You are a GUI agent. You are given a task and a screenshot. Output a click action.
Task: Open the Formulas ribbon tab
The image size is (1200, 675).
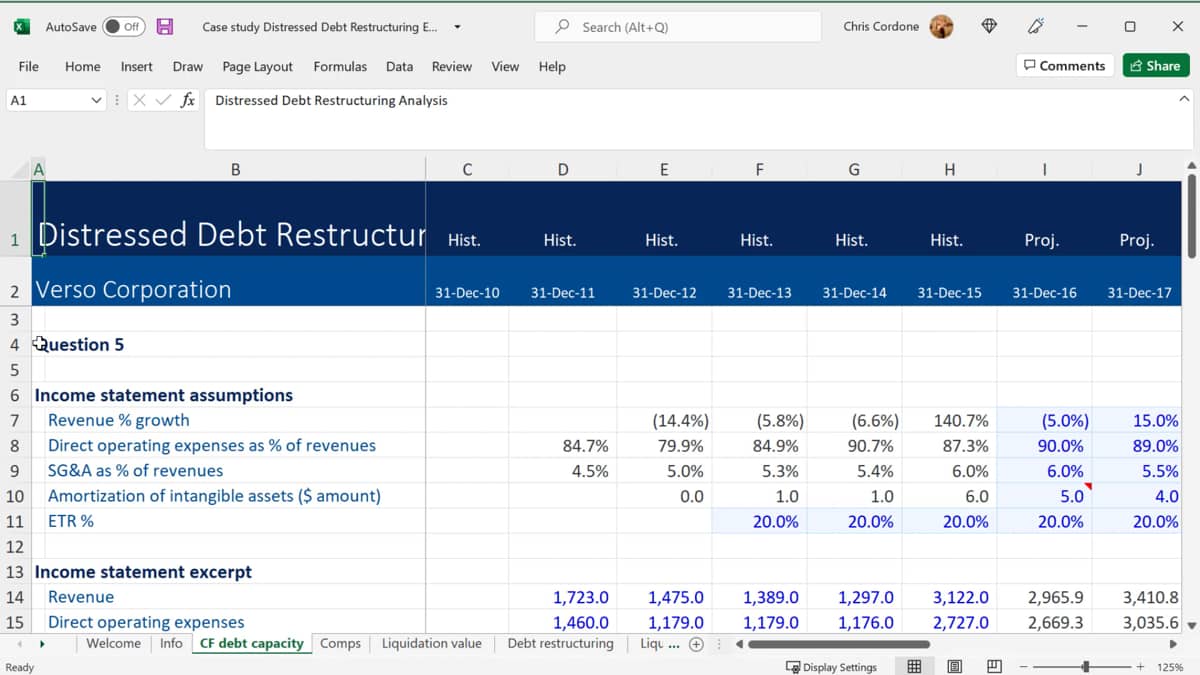pos(340,66)
